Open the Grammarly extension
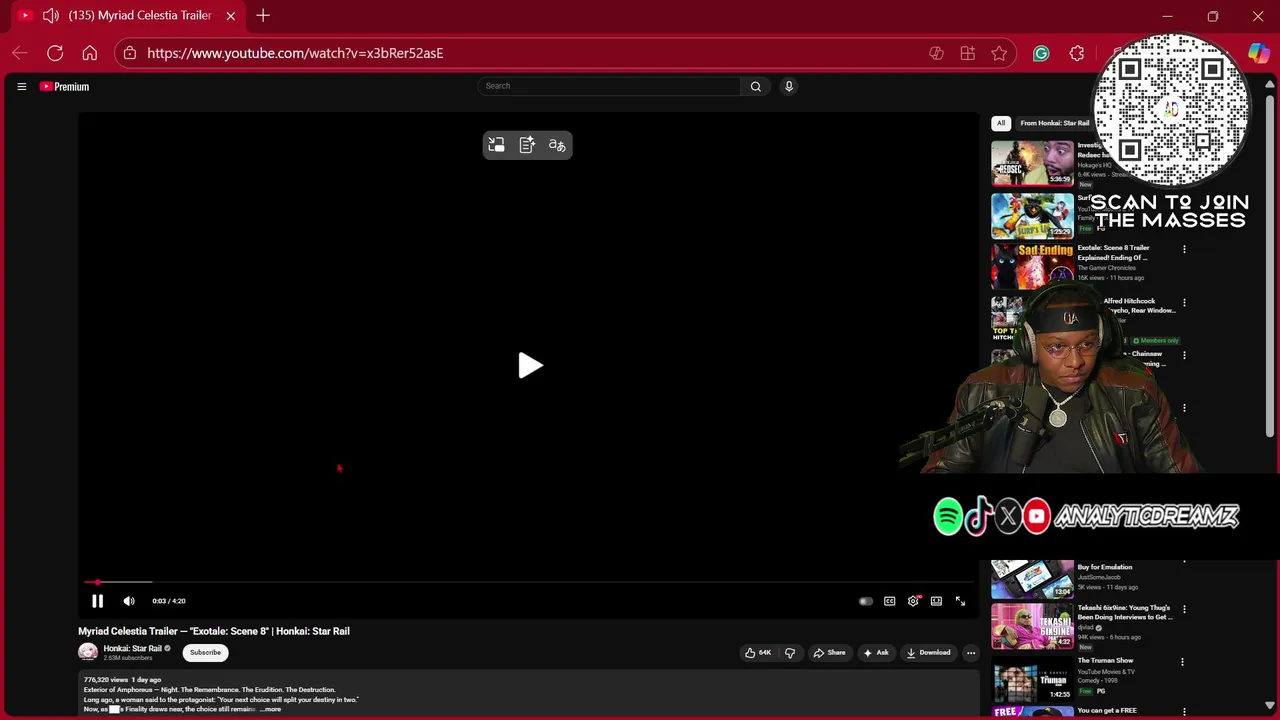This screenshot has width=1280, height=720. (x=1041, y=53)
